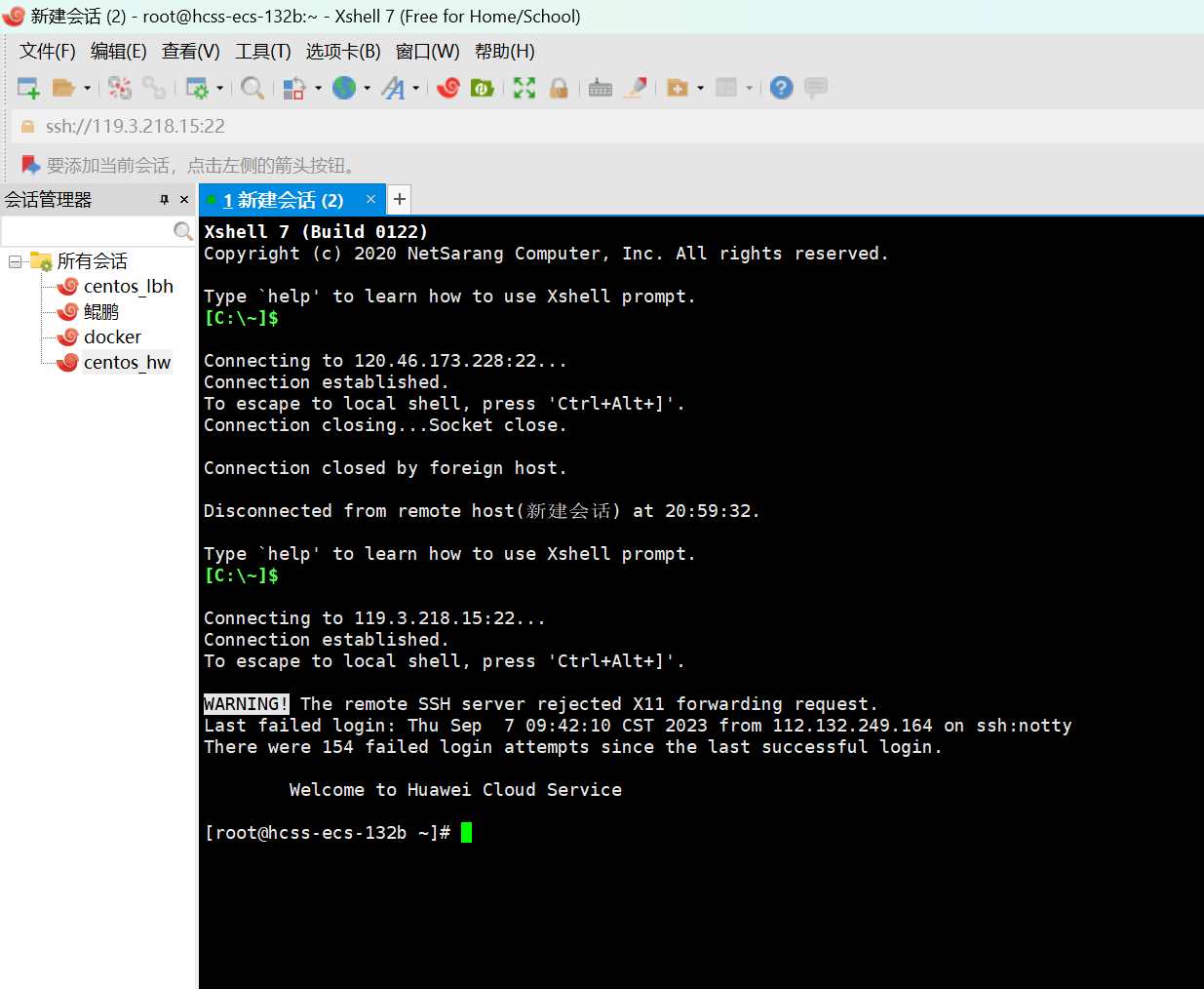
Task: Open the 查看(V) menu
Action: 191,52
